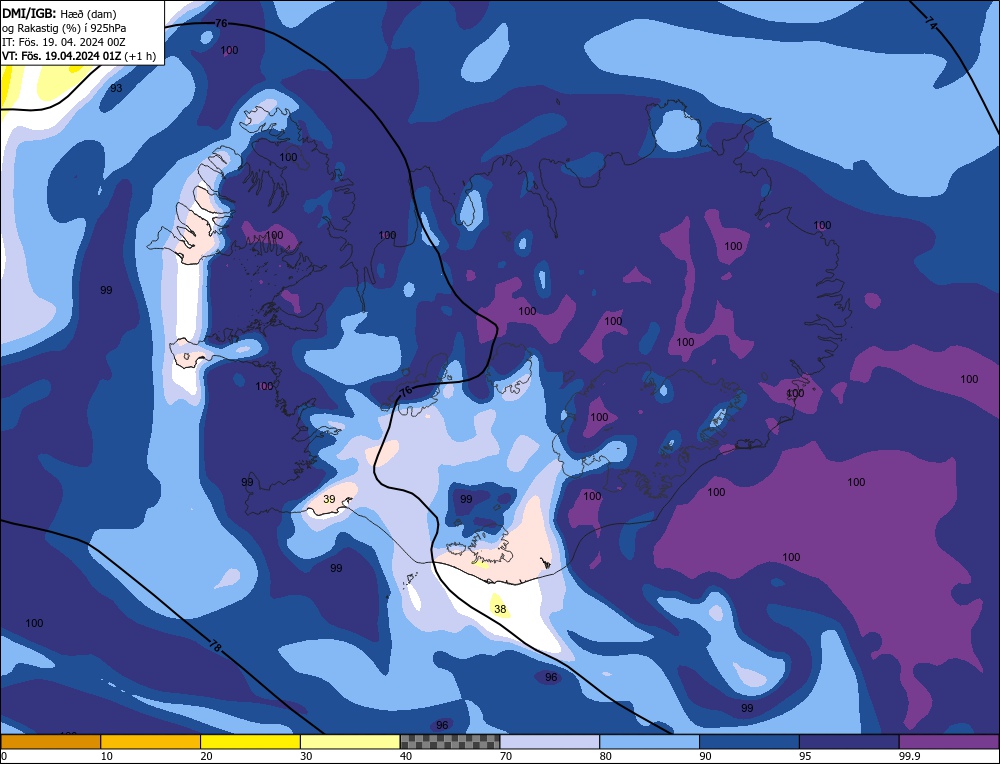Pick the lavender 70–80 legend swatch

pyautogui.click(x=550, y=741)
